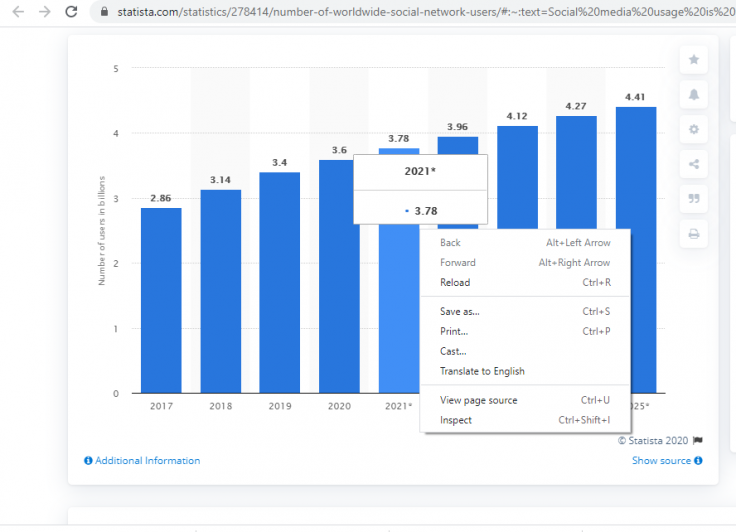Click the 2019 bar valued 3.4
The image size is (736, 532).
pos(280,283)
